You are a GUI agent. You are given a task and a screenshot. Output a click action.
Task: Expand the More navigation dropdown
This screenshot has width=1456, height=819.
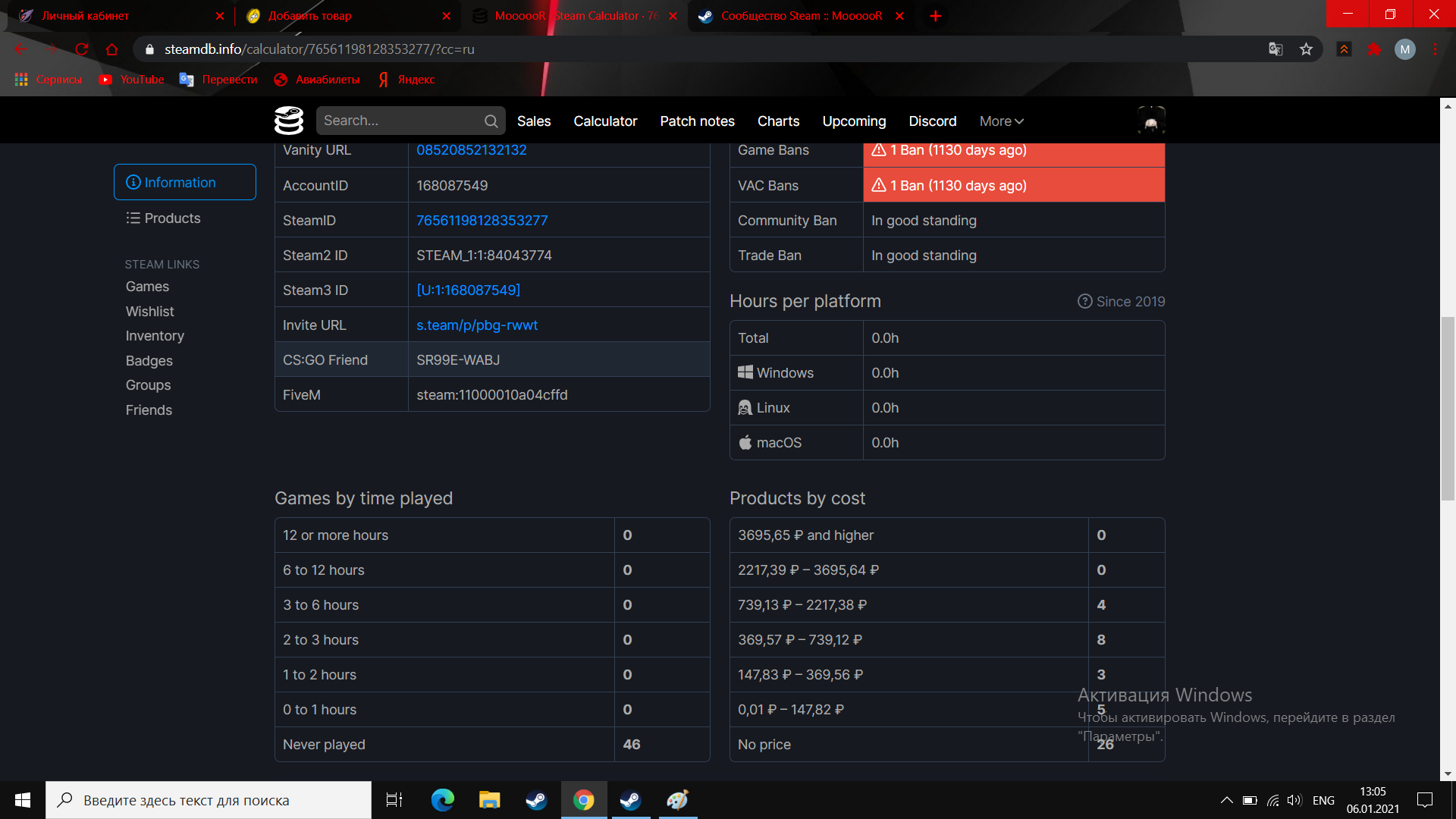tap(1001, 121)
